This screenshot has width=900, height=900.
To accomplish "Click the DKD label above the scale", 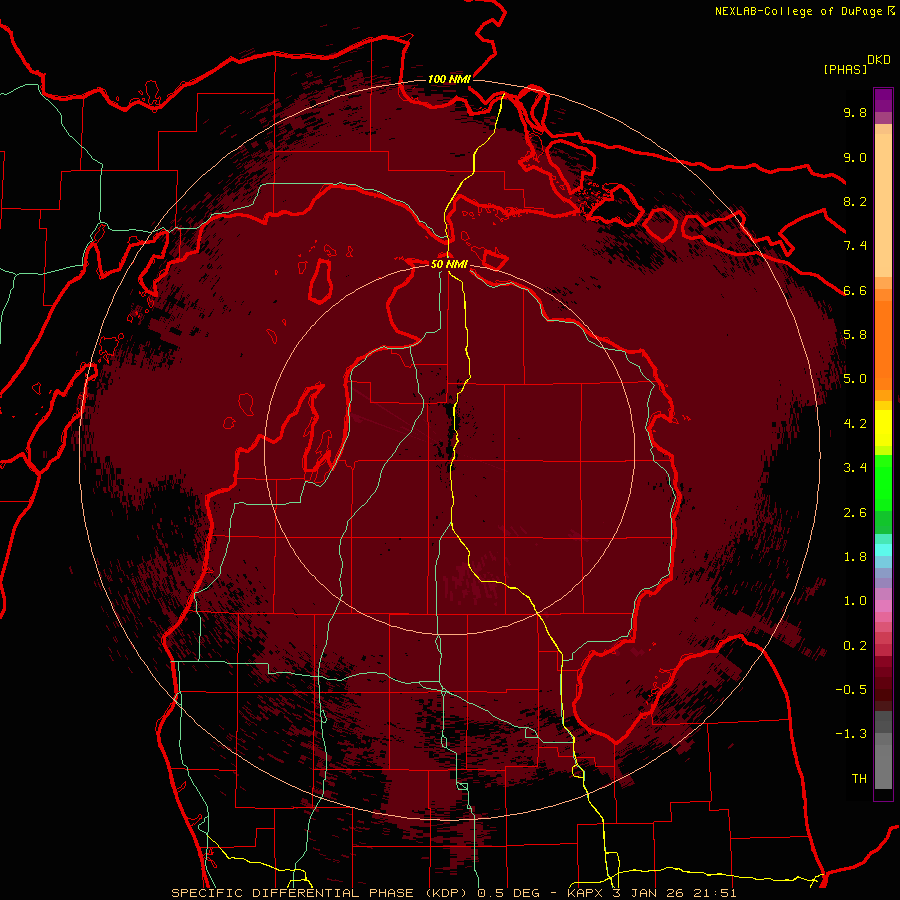I will pyautogui.click(x=879, y=60).
